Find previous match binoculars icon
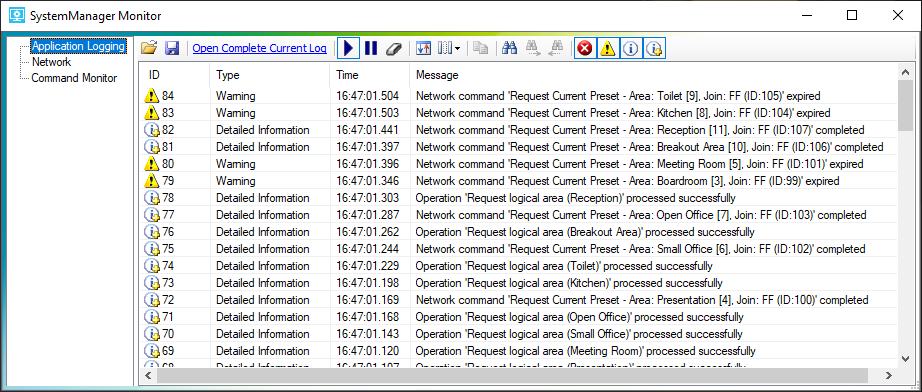Image resolution: width=922 pixels, height=392 pixels. pyautogui.click(x=556, y=48)
